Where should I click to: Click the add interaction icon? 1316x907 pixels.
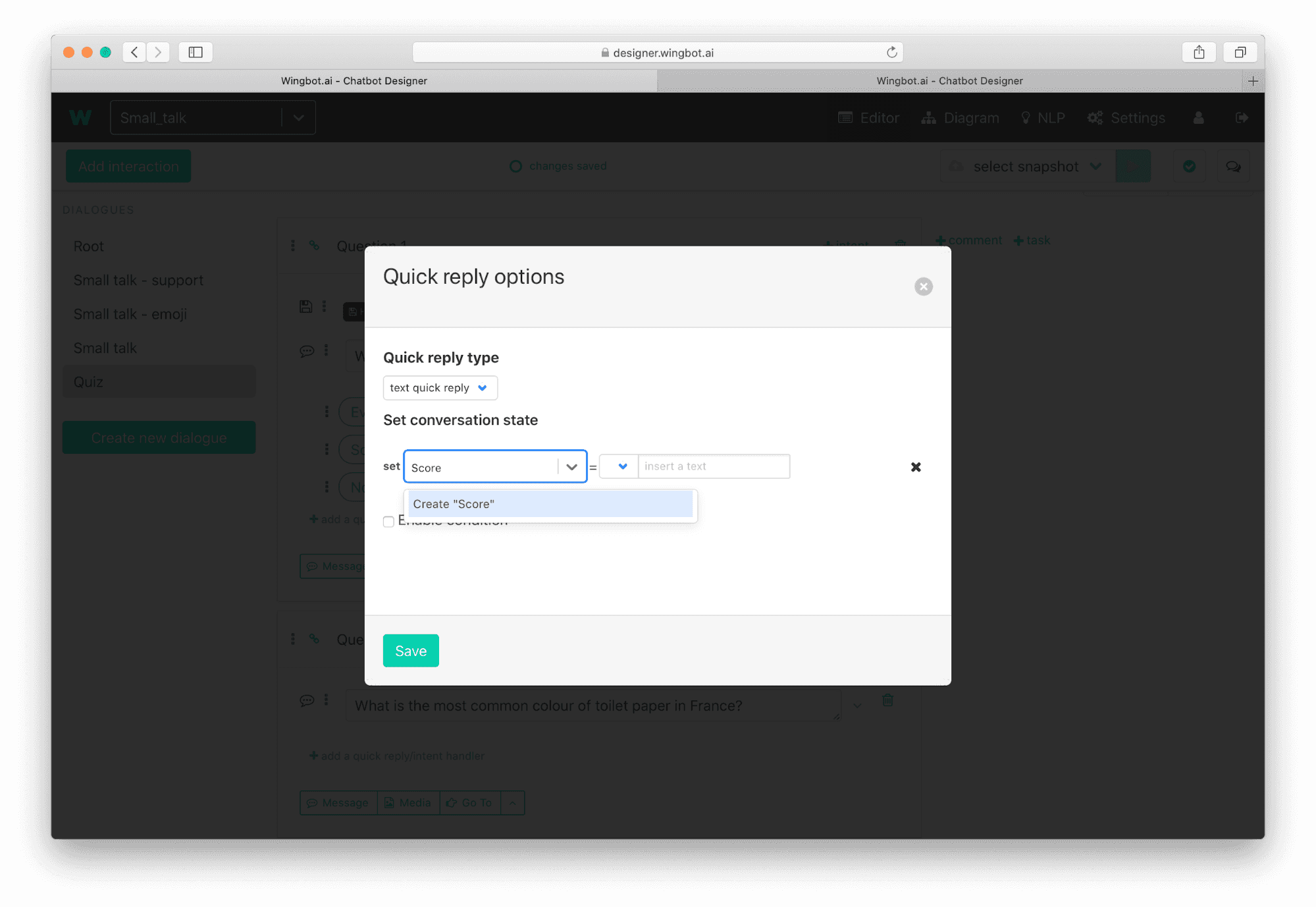[128, 165]
